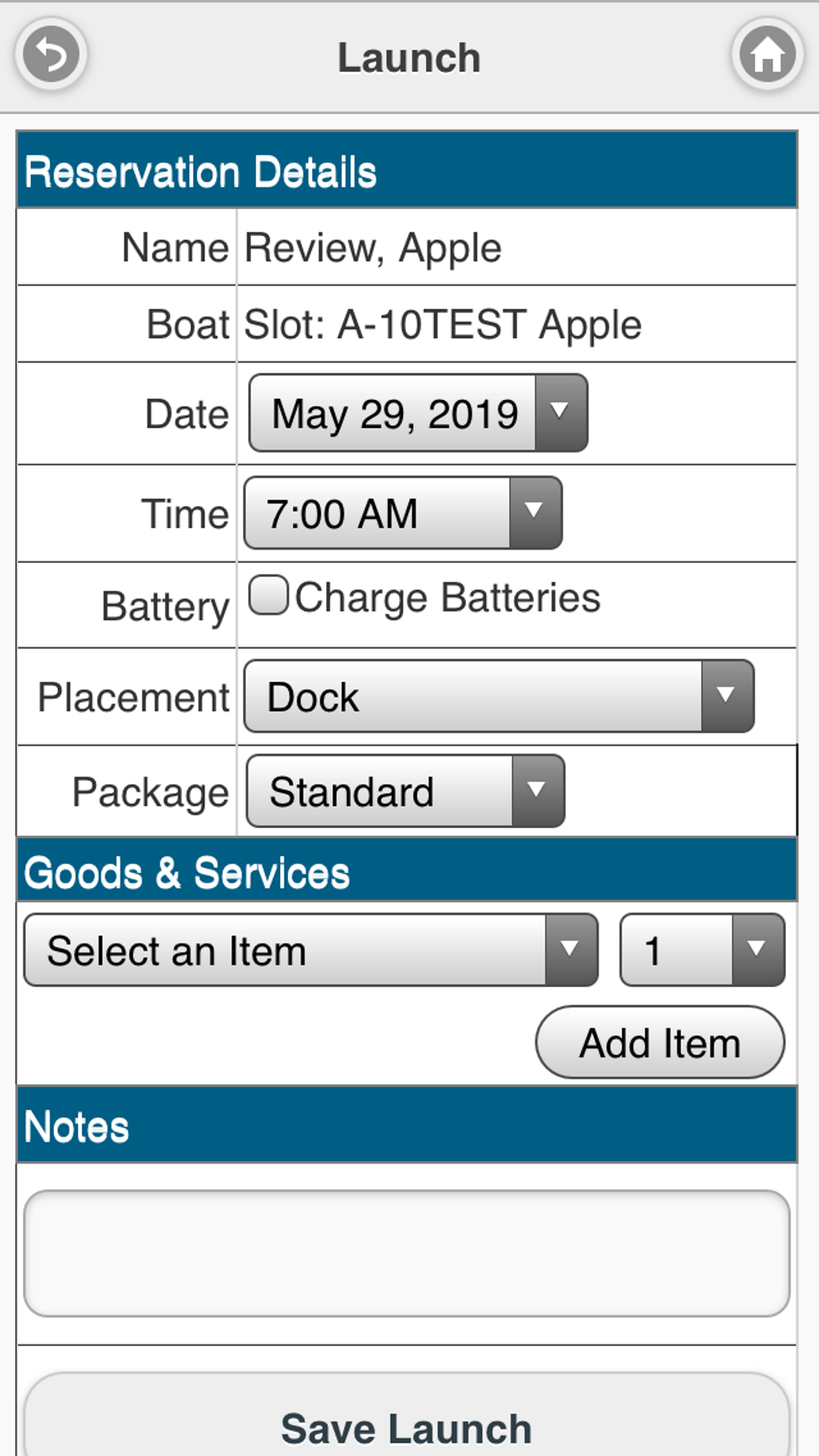The image size is (819, 1456).
Task: Change the 7:00 AM time selector
Action: (x=377, y=513)
